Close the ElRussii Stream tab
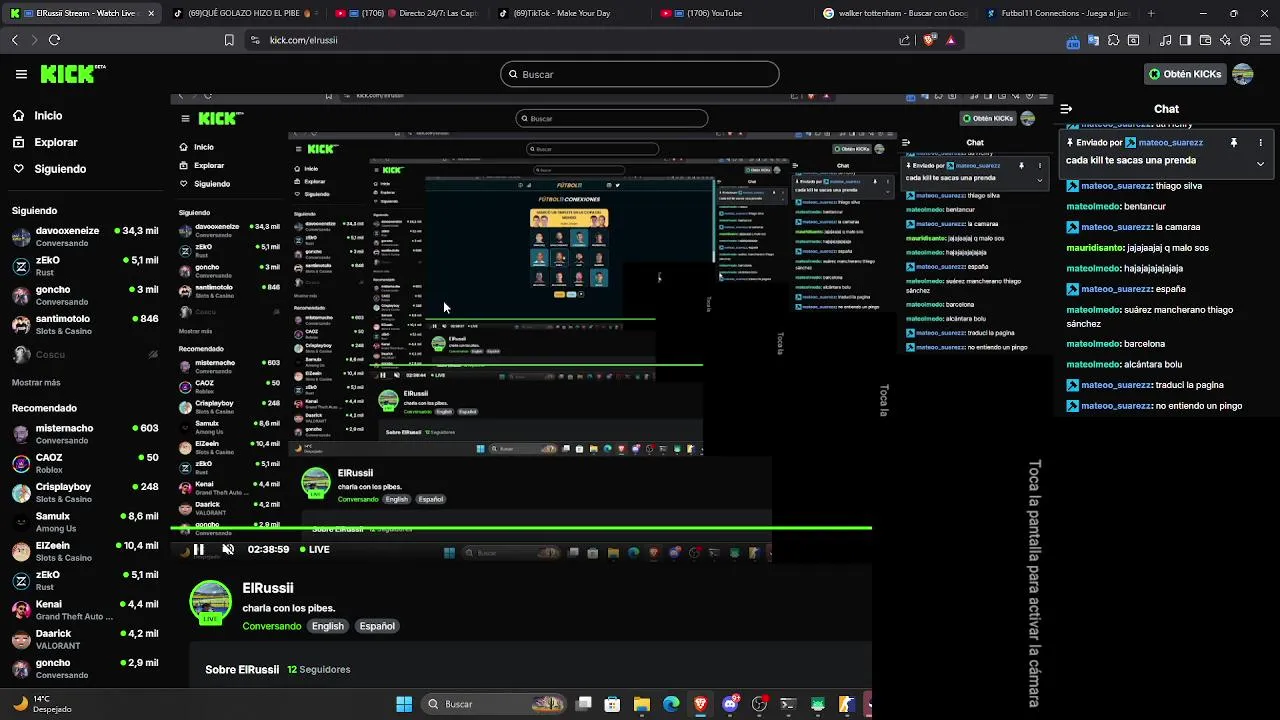1280x720 pixels. click(x=151, y=13)
